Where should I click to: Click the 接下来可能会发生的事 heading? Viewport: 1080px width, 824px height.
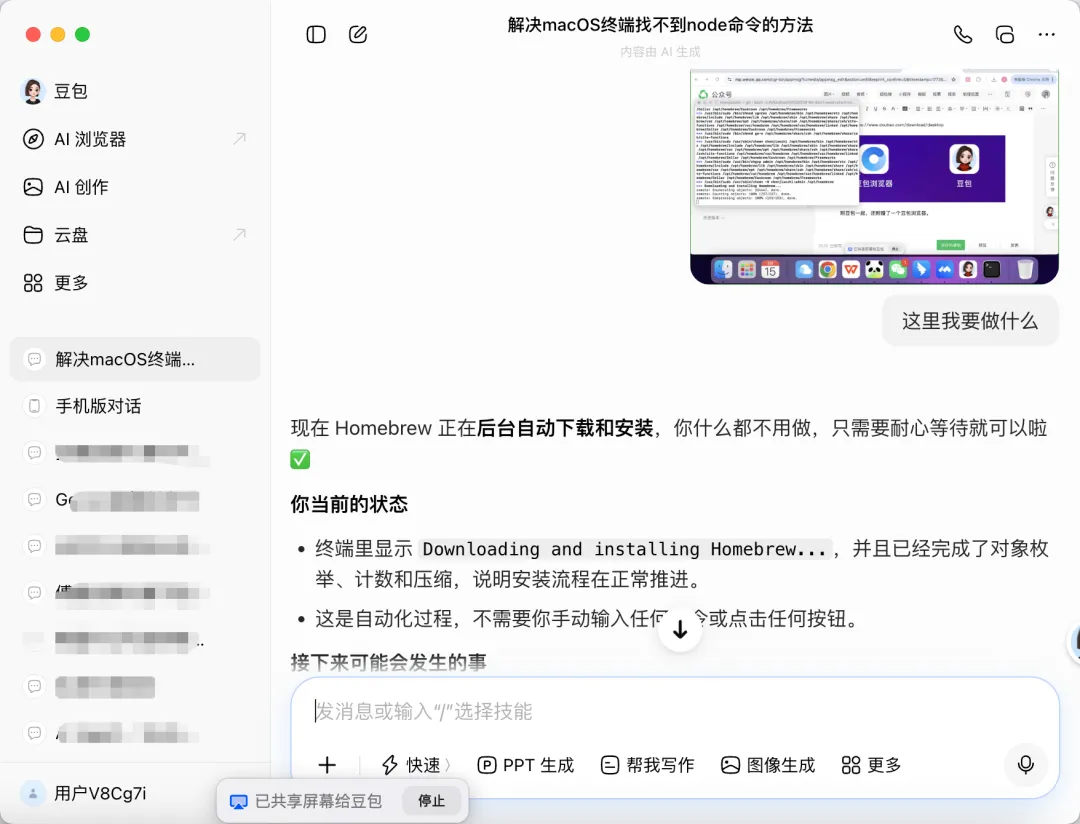coord(388,663)
